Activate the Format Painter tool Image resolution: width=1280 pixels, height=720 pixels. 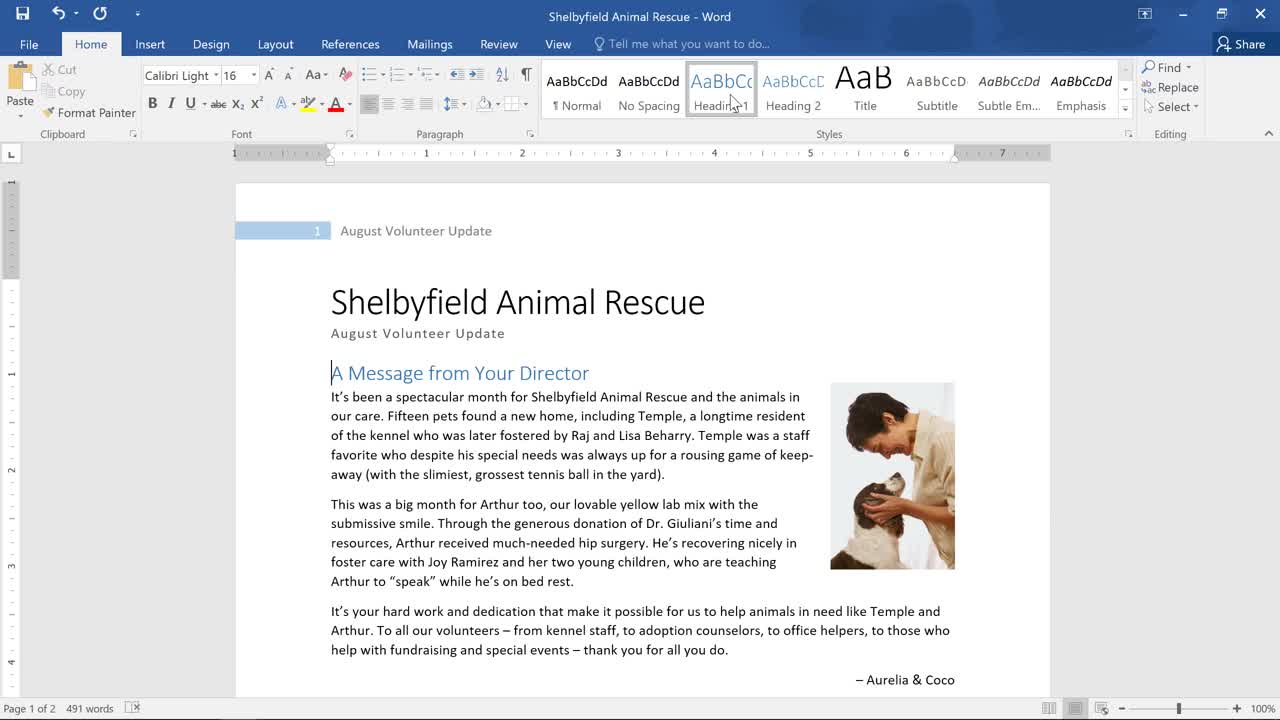[x=89, y=113]
